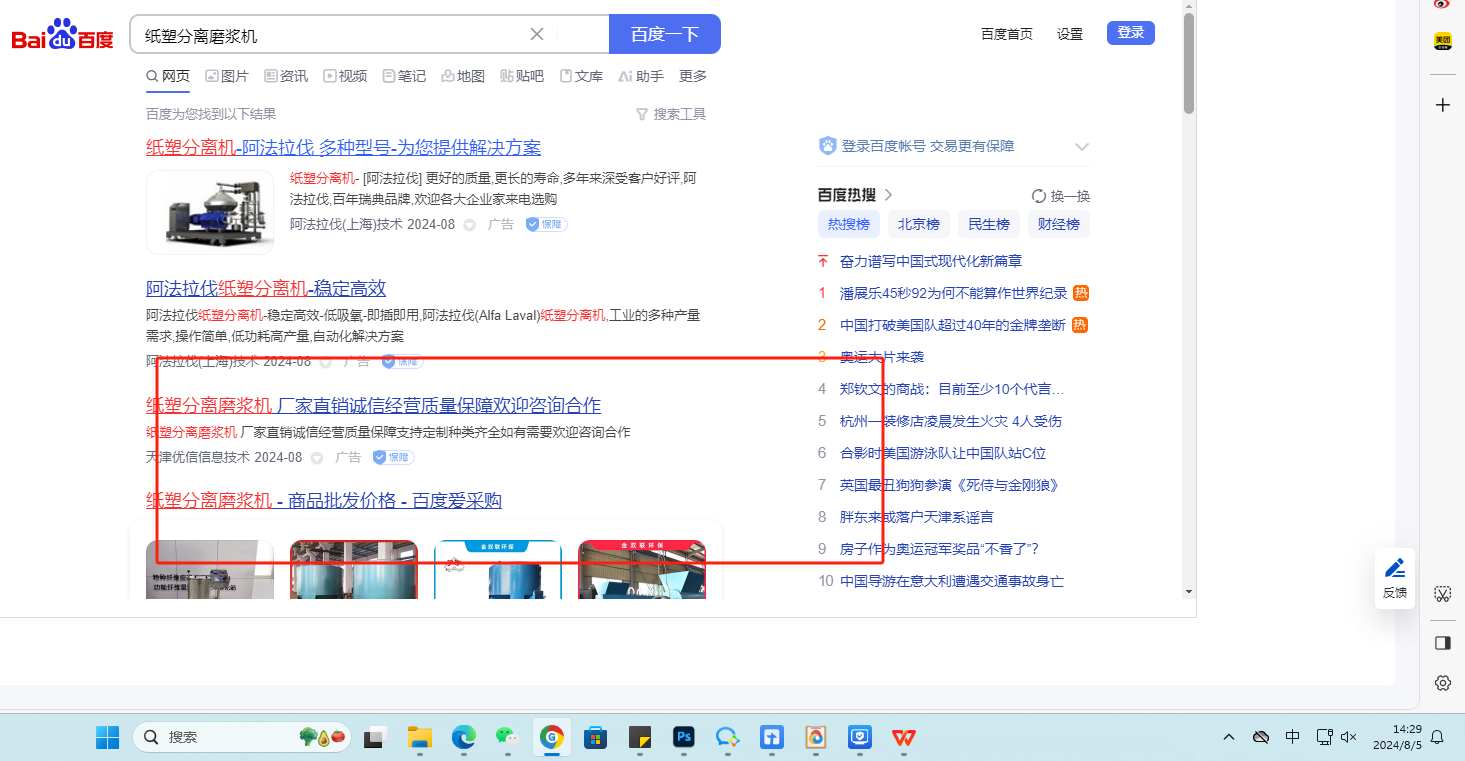This screenshot has height=761, width=1465.
Task: Toggle the sidebar panel layout icon
Action: [1442, 643]
